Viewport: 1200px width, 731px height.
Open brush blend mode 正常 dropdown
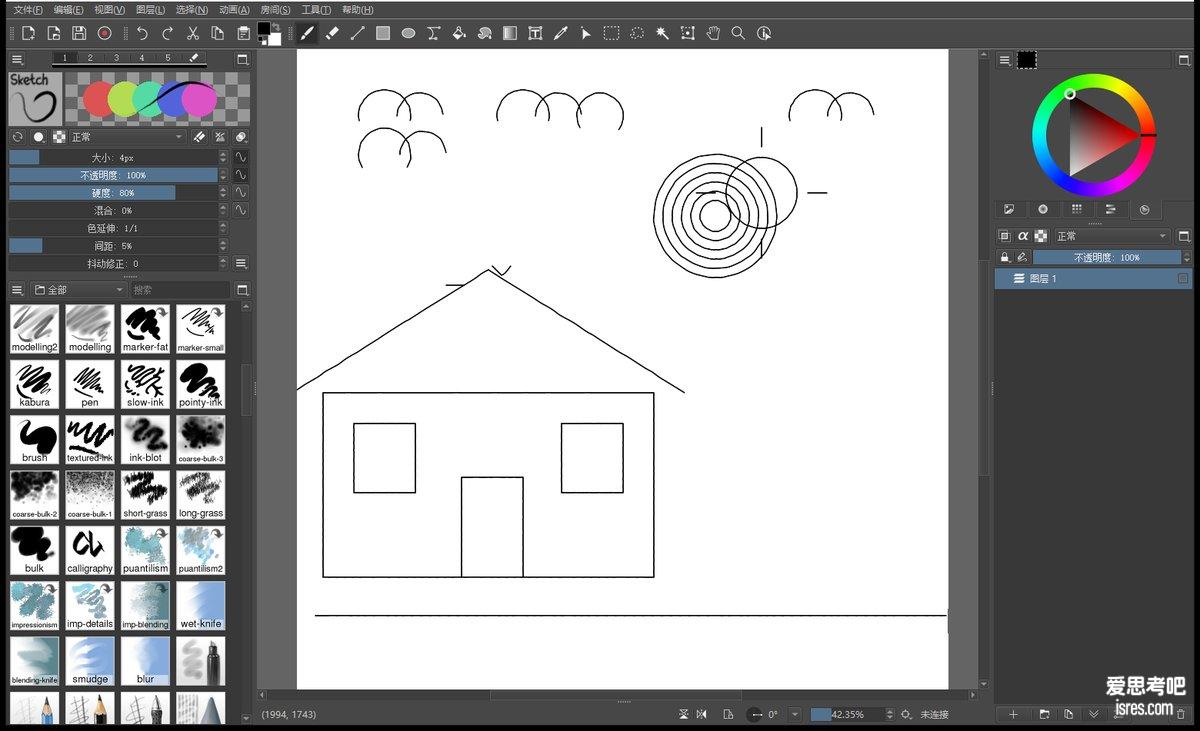point(128,137)
